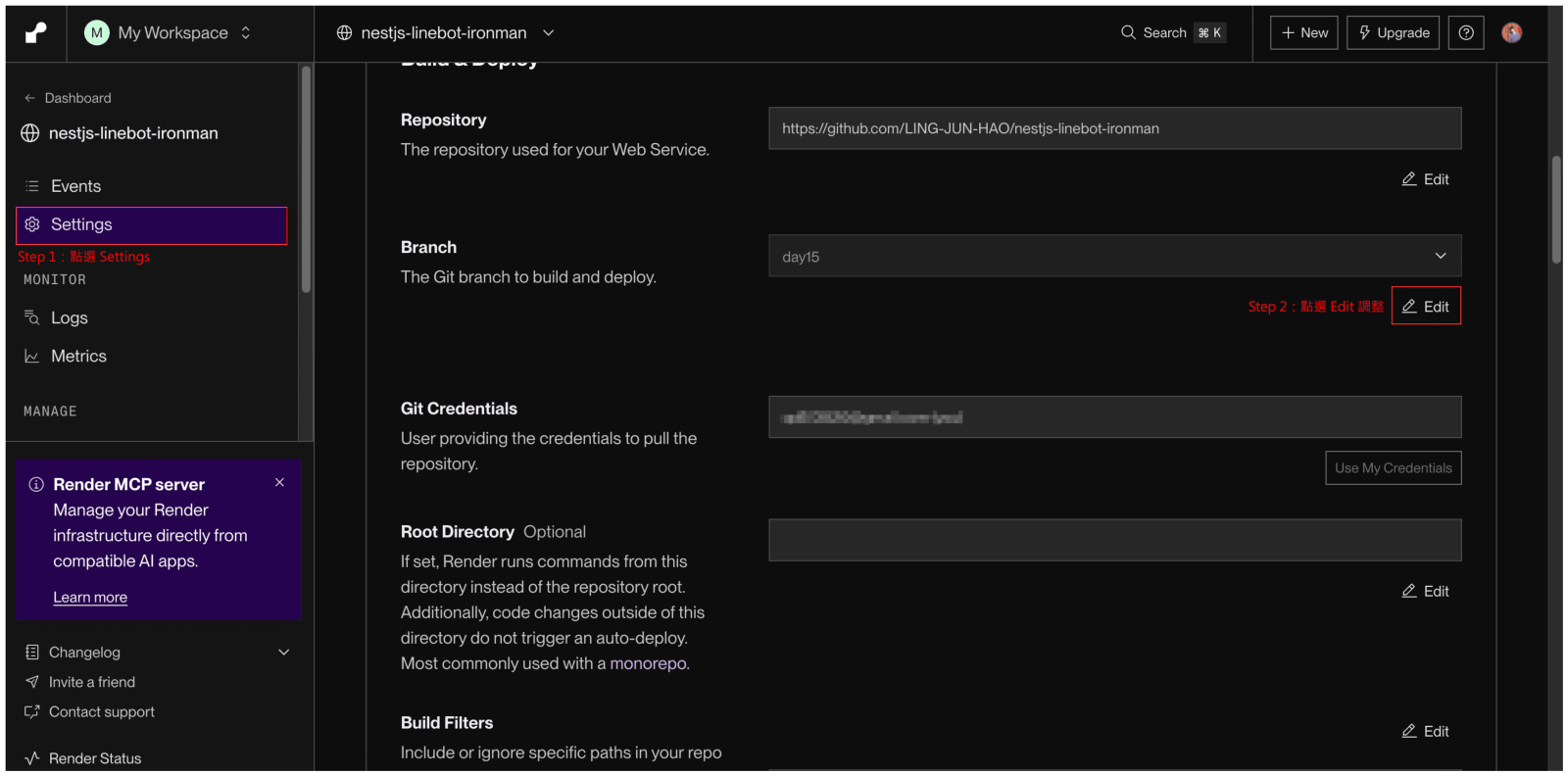This screenshot has width=1568, height=776.
Task: Click the Repository URL field
Action: tap(1115, 128)
